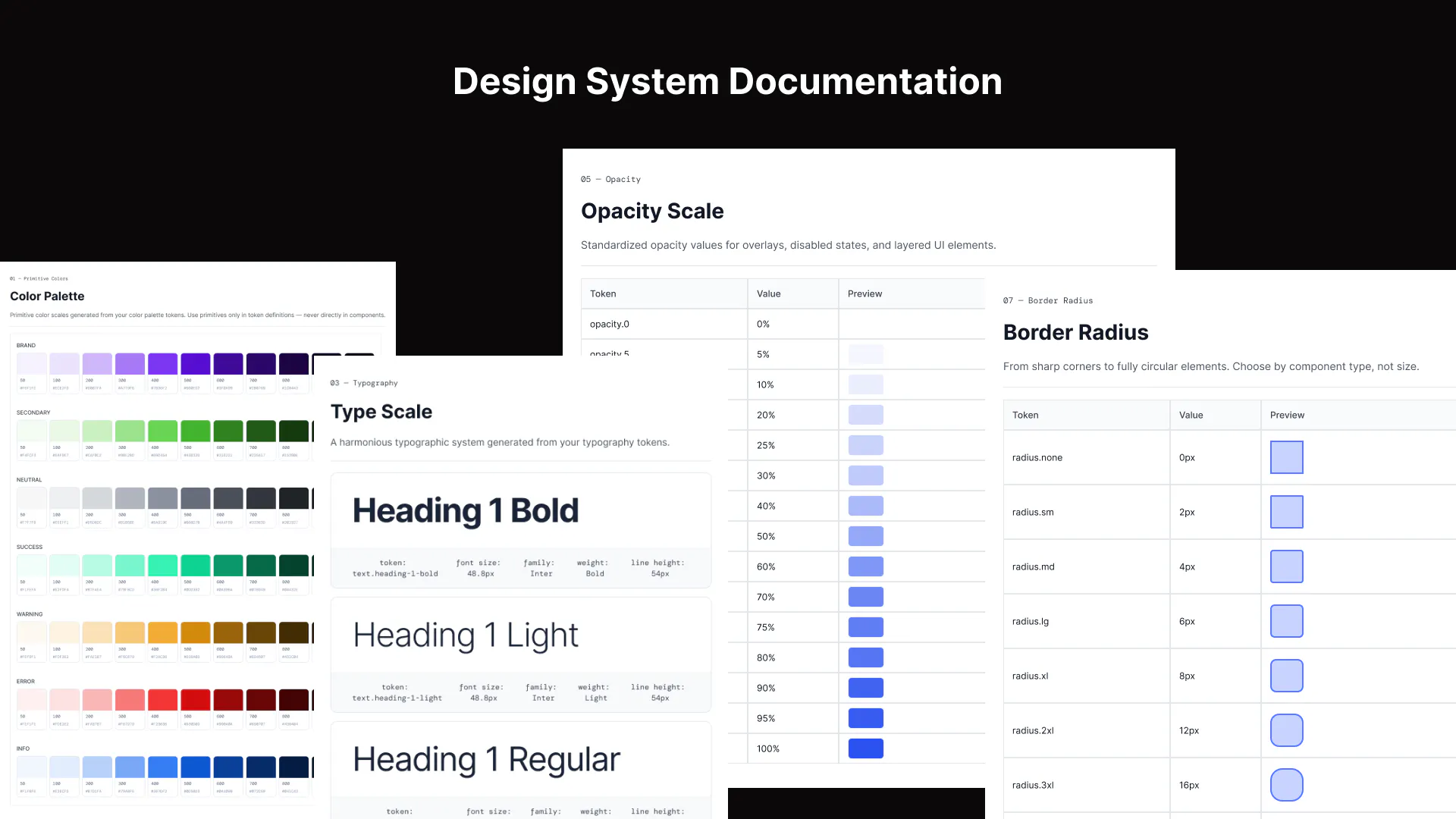
Task: Click the Heading 1 Regular sample text
Action: coord(487,760)
